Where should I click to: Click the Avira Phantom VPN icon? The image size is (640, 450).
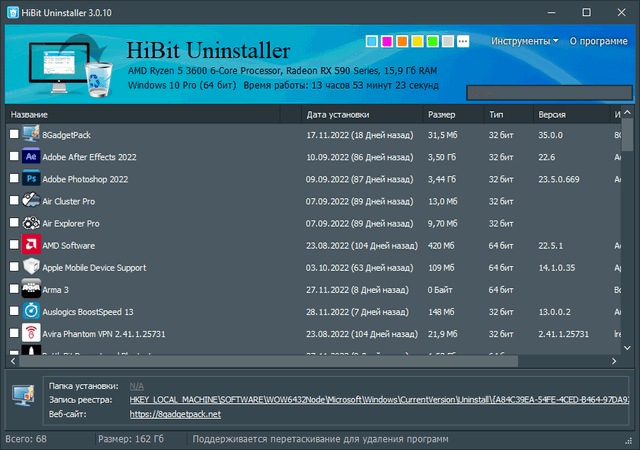(x=31, y=333)
